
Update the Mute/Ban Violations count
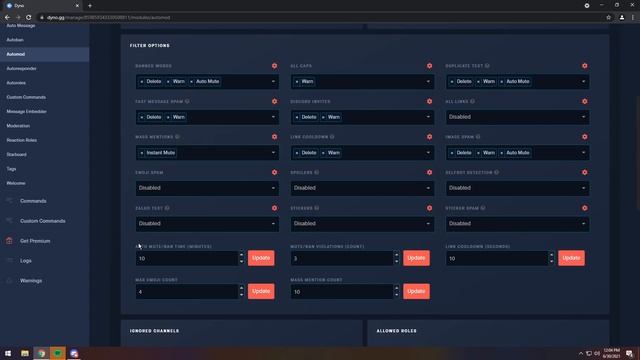416,258
